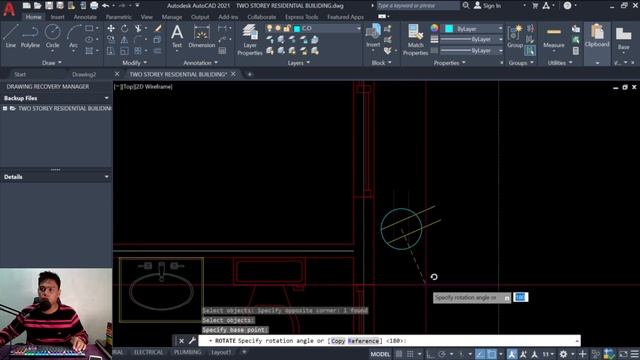Click the keyword search field

point(418,6)
